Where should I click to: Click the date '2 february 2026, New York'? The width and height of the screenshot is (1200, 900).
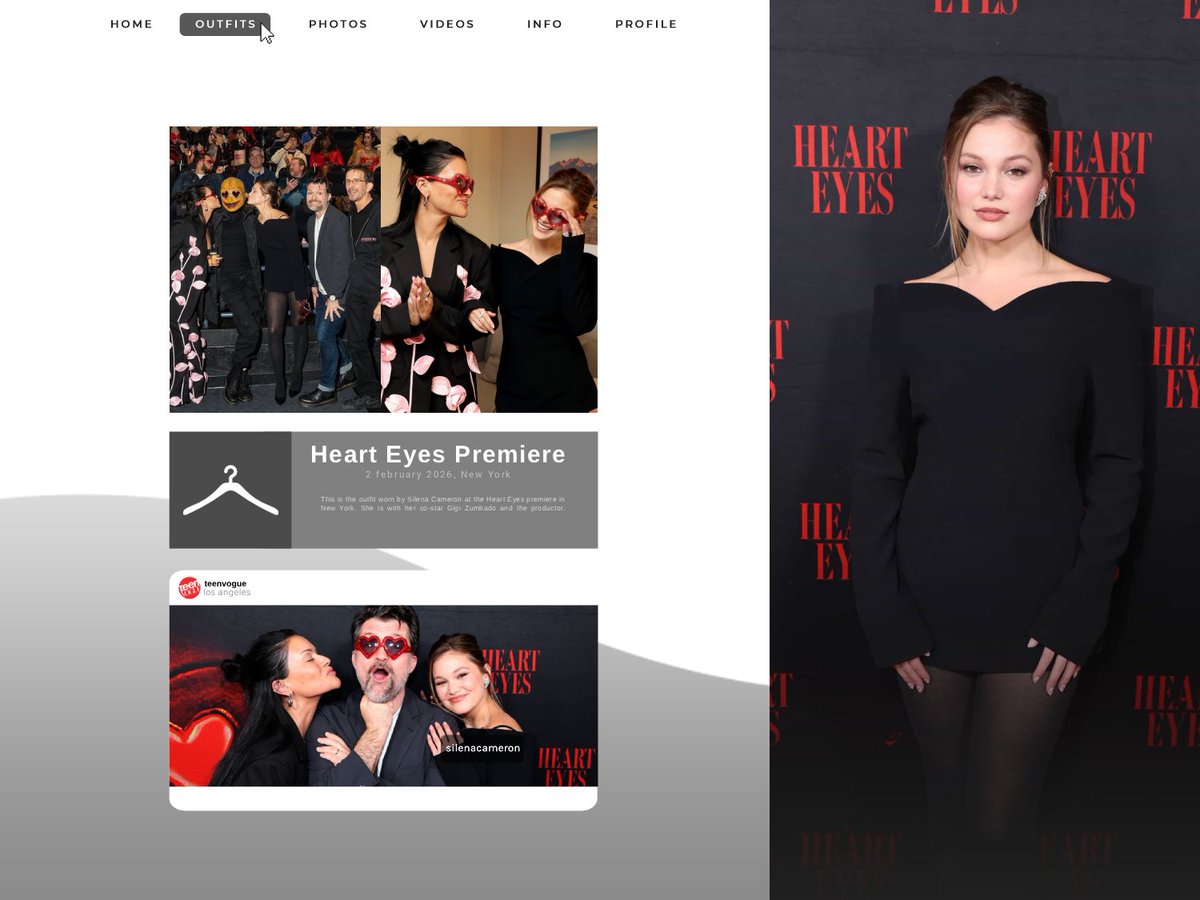(x=440, y=474)
